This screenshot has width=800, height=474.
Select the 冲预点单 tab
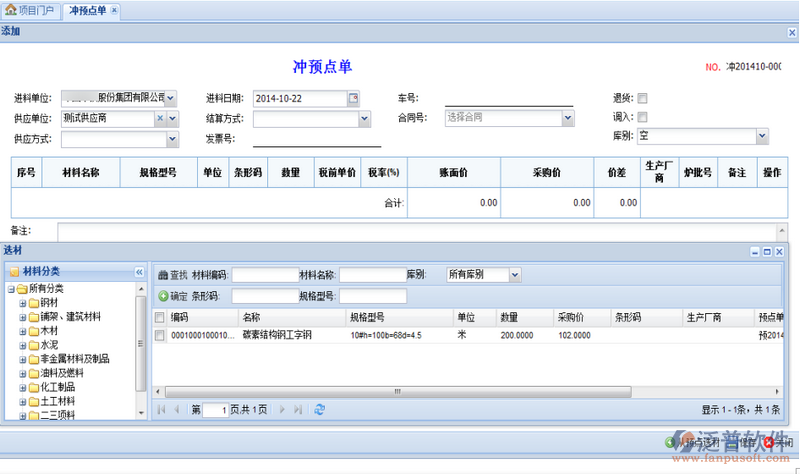click(88, 10)
